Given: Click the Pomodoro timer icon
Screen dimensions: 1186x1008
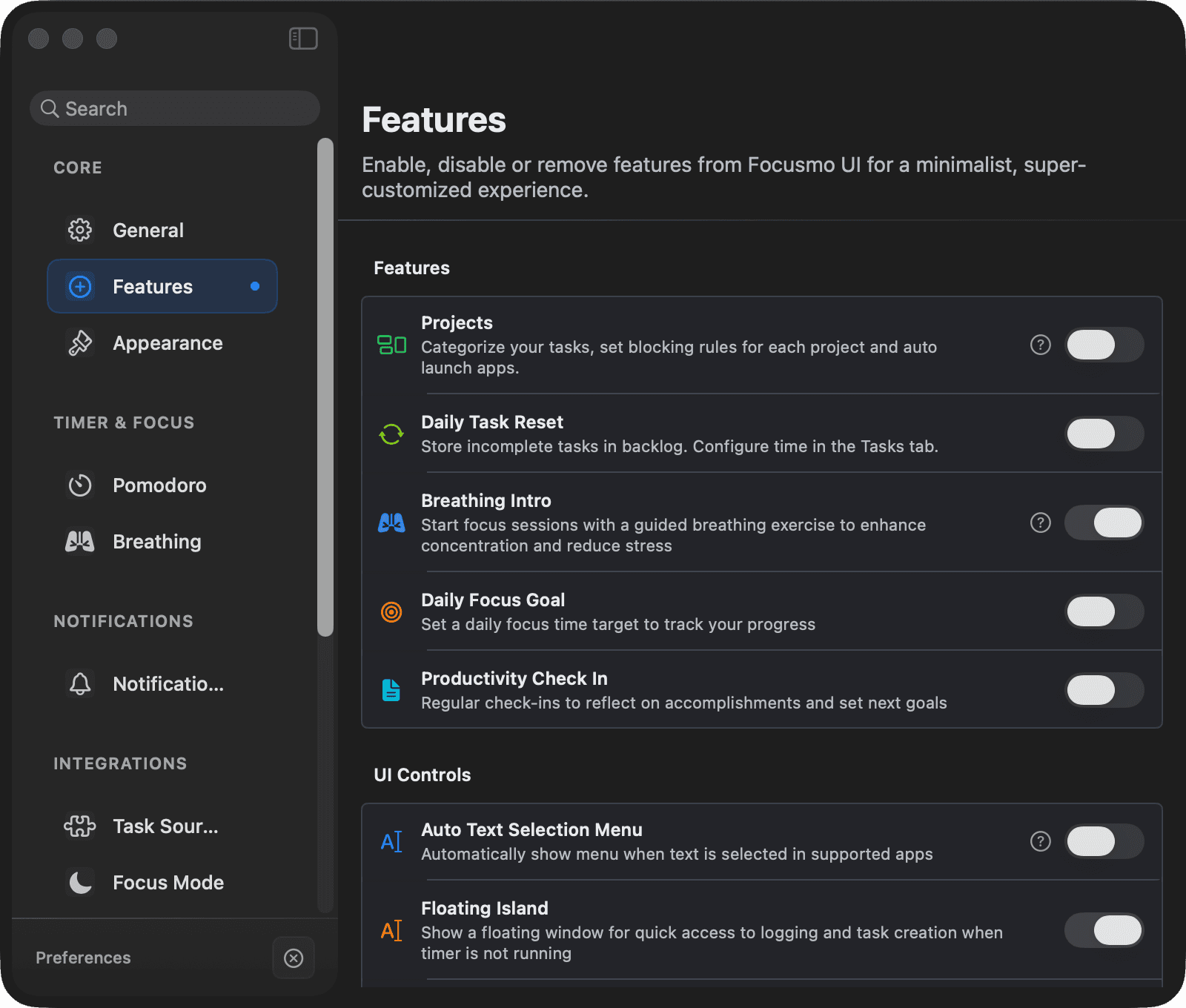Looking at the screenshot, I should click(x=80, y=485).
